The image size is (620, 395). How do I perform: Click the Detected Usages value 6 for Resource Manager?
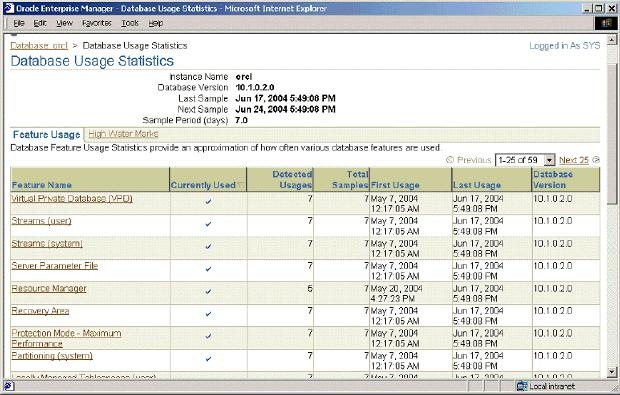[310, 289]
